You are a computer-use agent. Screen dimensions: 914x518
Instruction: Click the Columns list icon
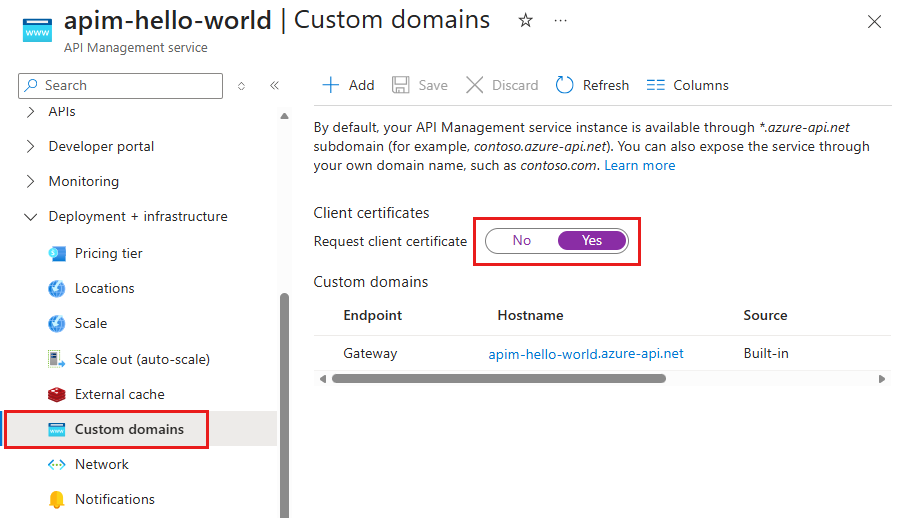pos(655,85)
